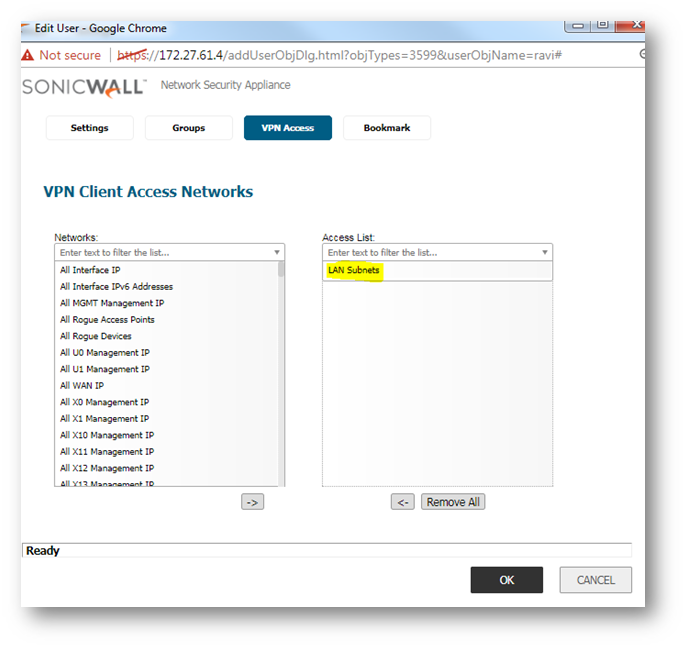Screen dimensions: 687x649
Task: Click the CANCEL button
Action: [595, 580]
